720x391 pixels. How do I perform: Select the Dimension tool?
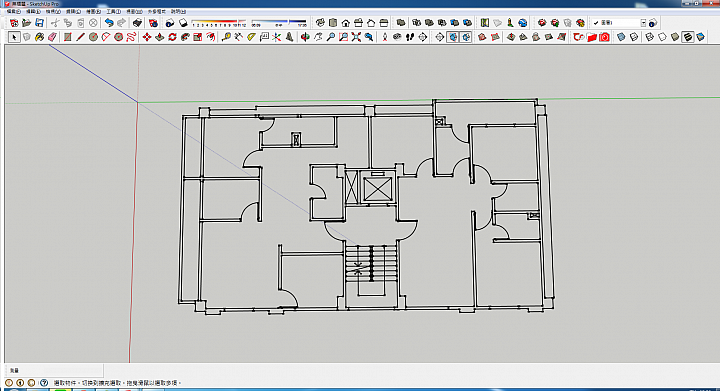coord(238,37)
